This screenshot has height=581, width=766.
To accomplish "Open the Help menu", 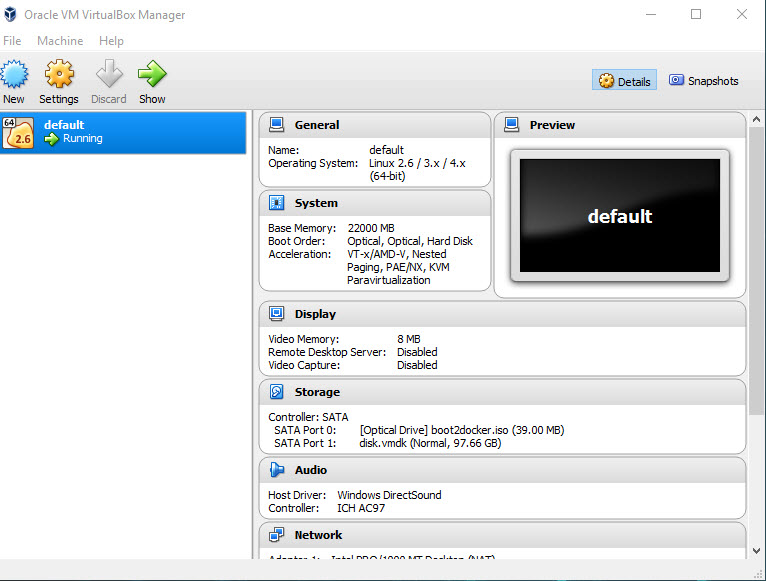I will (112, 41).
